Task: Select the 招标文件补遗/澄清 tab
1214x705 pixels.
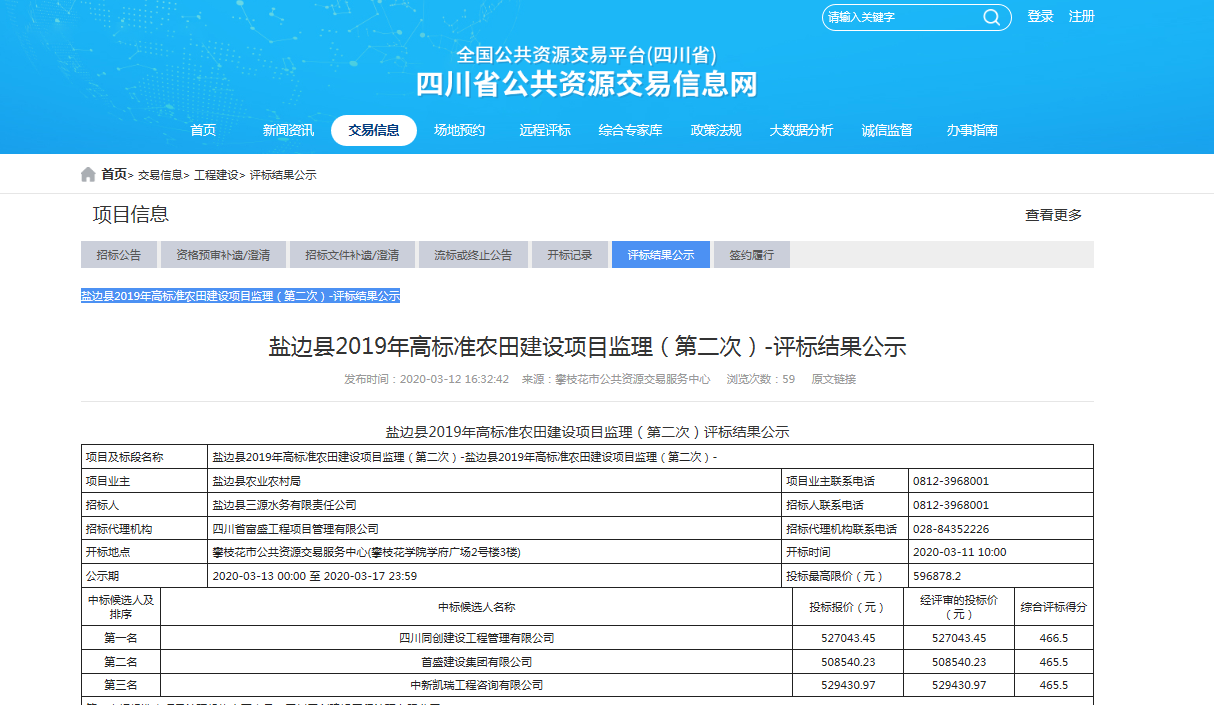Action: coord(352,254)
